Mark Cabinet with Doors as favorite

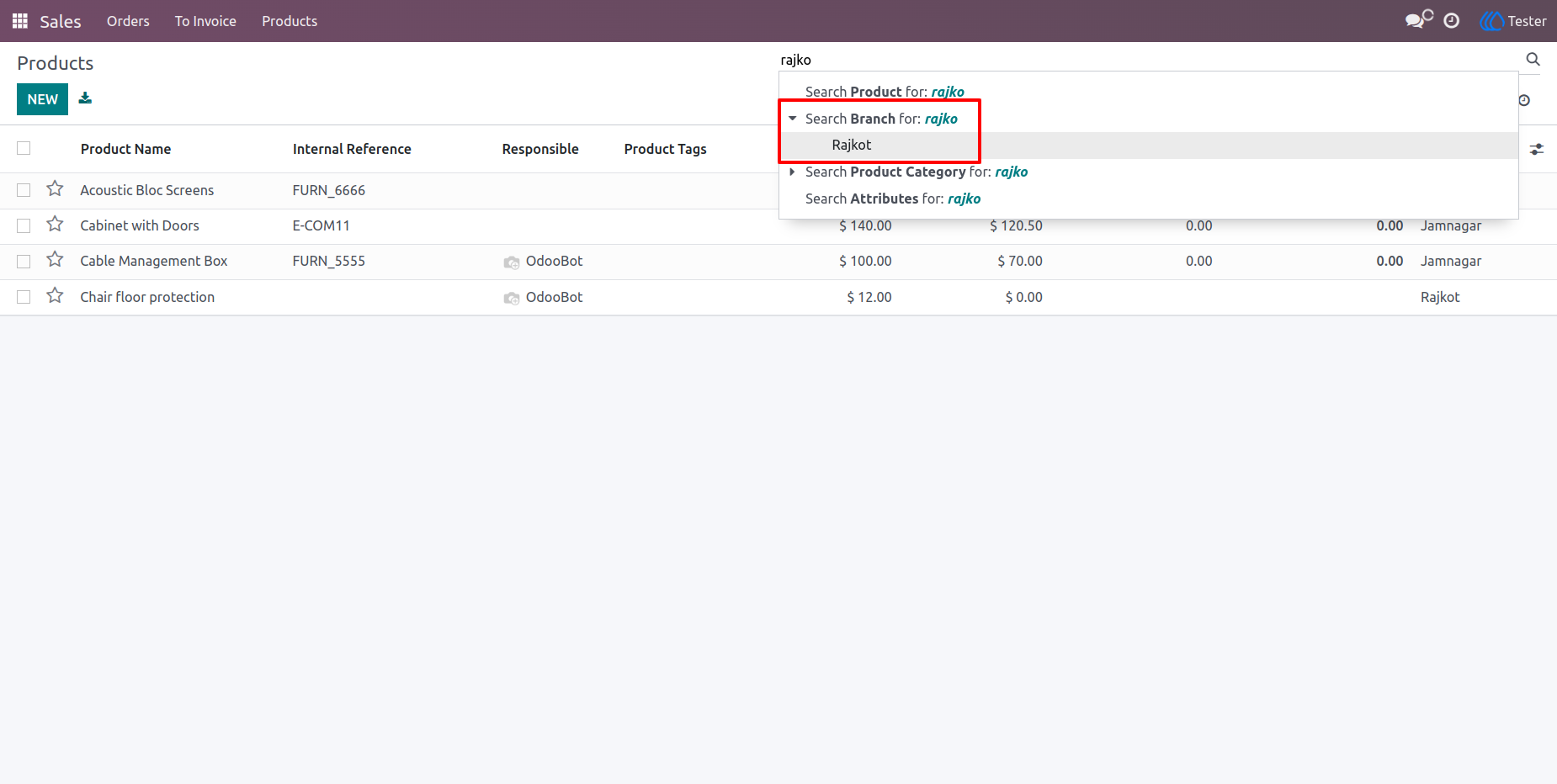55,225
